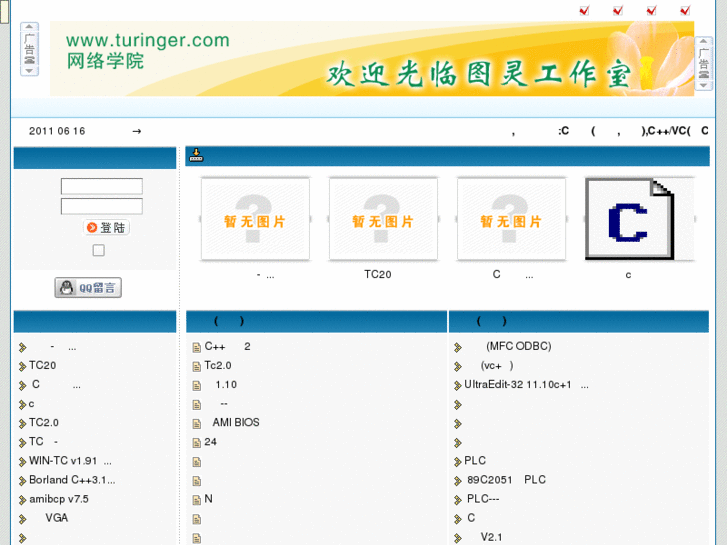
Task: Focus the password input field
Action: [102, 206]
